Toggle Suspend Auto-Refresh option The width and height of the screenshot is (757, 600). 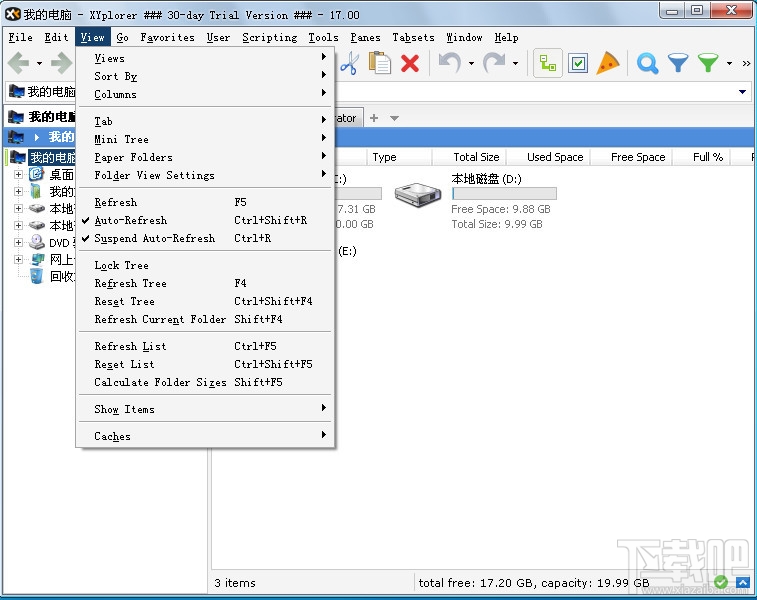click(205, 238)
